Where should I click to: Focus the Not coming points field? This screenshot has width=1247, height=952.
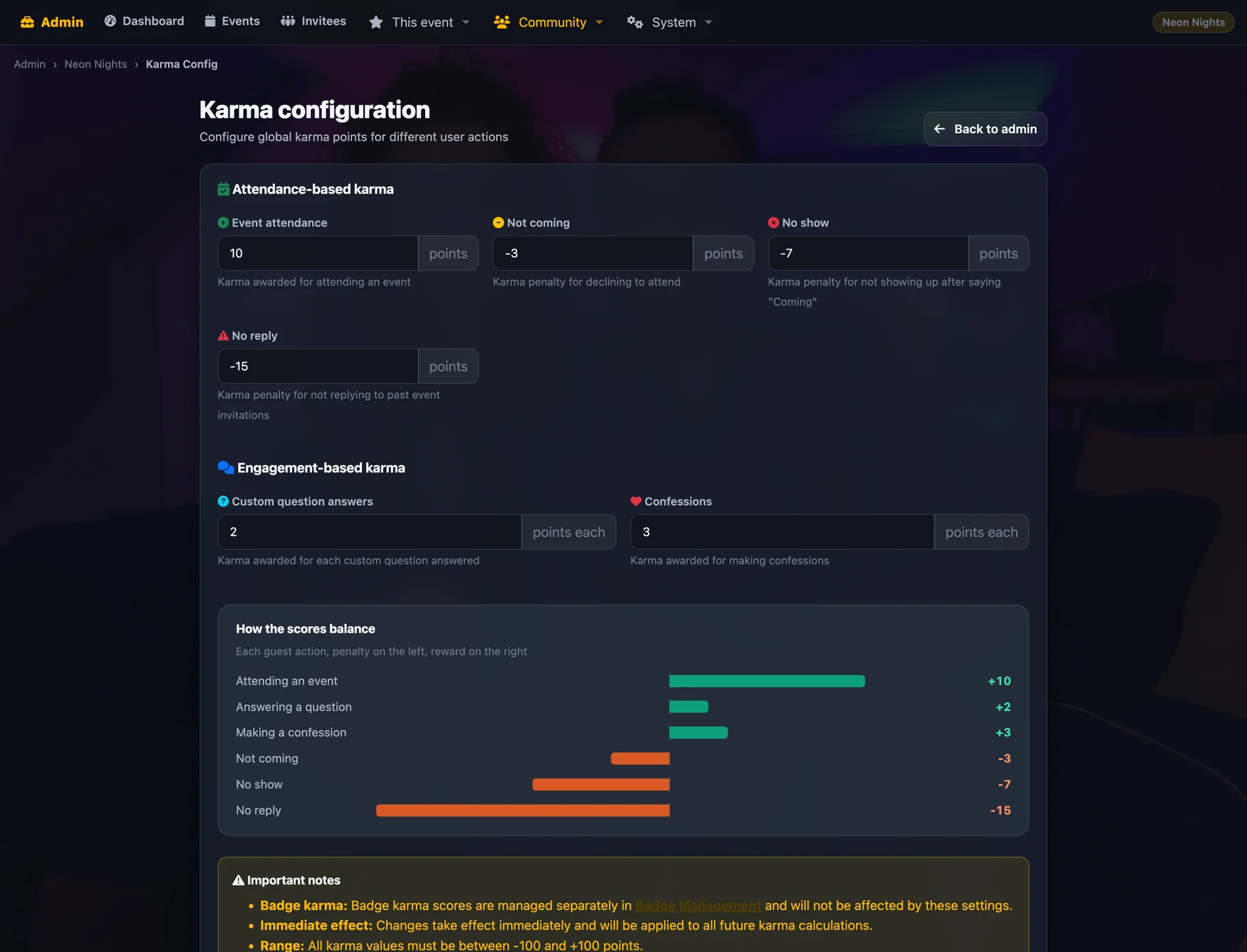593,254
